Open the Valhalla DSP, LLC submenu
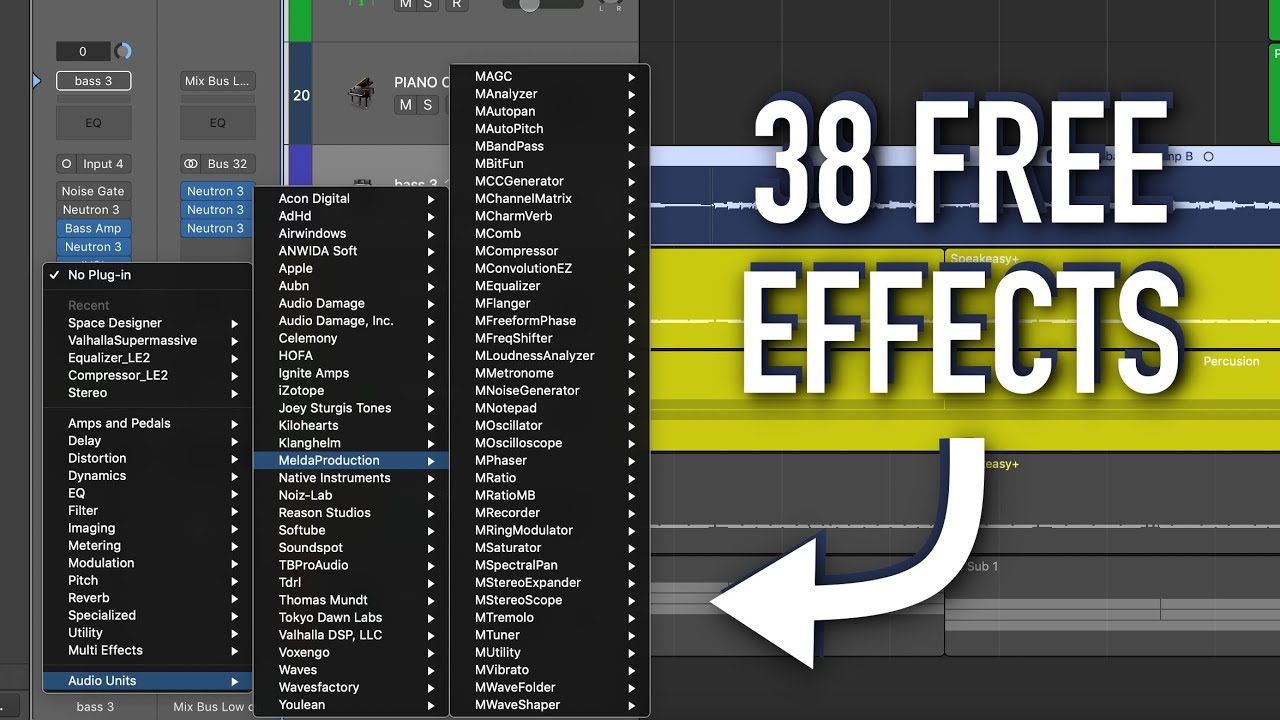Image resolution: width=1280 pixels, height=720 pixels. click(x=351, y=635)
